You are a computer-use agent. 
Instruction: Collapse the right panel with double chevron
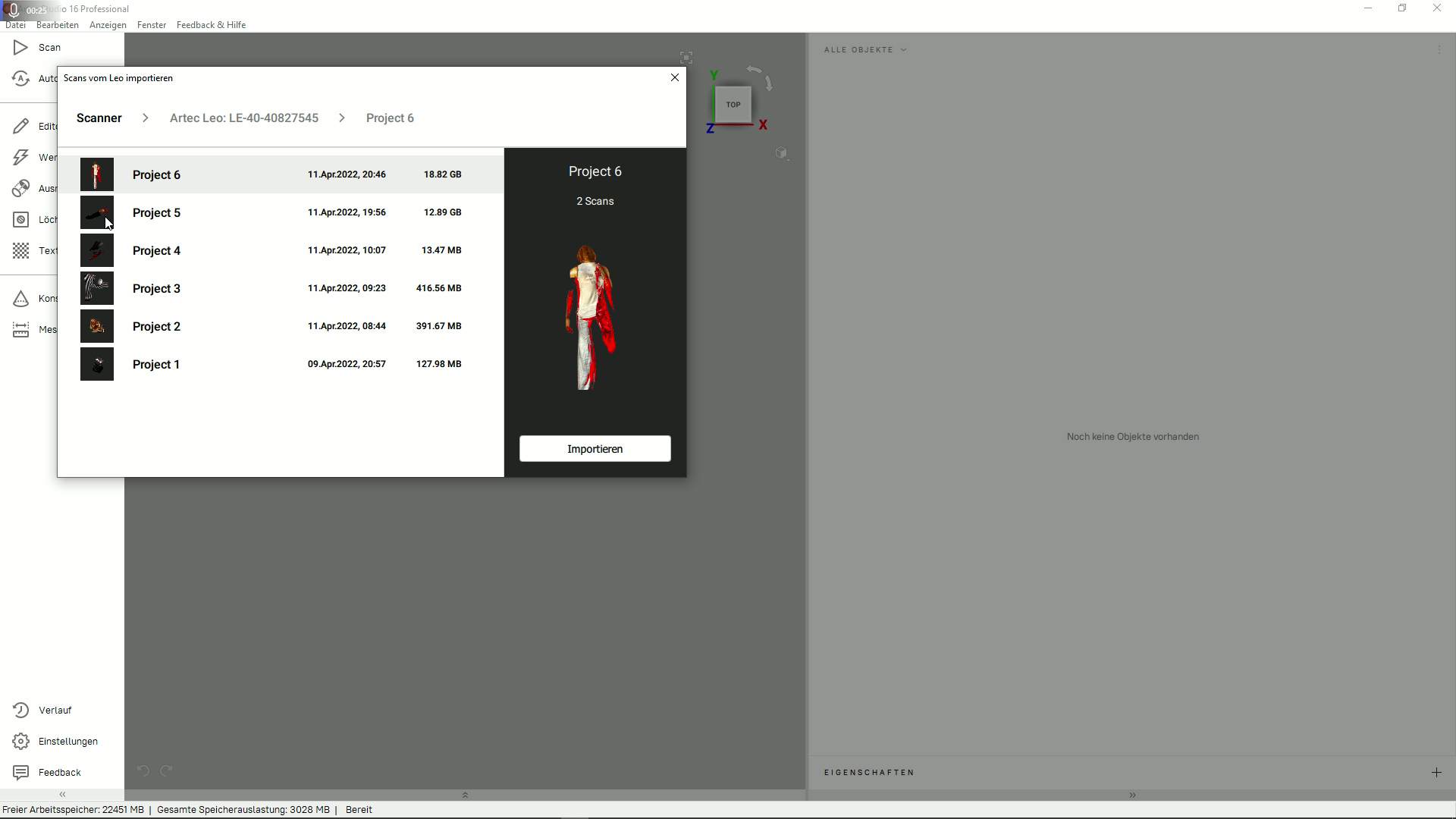click(x=1132, y=795)
